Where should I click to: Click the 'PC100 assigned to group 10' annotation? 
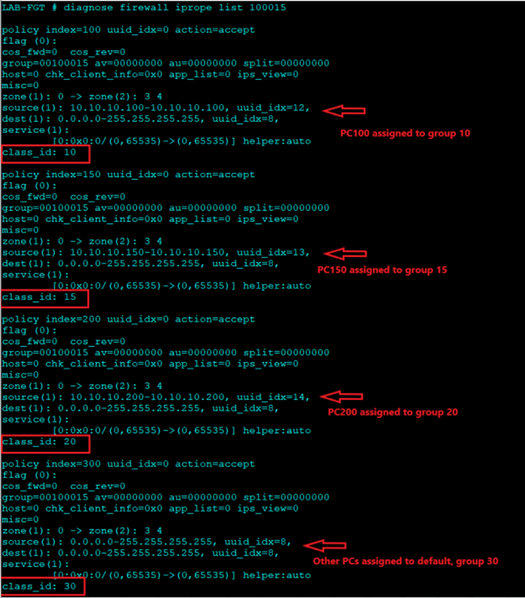pyautogui.click(x=405, y=133)
